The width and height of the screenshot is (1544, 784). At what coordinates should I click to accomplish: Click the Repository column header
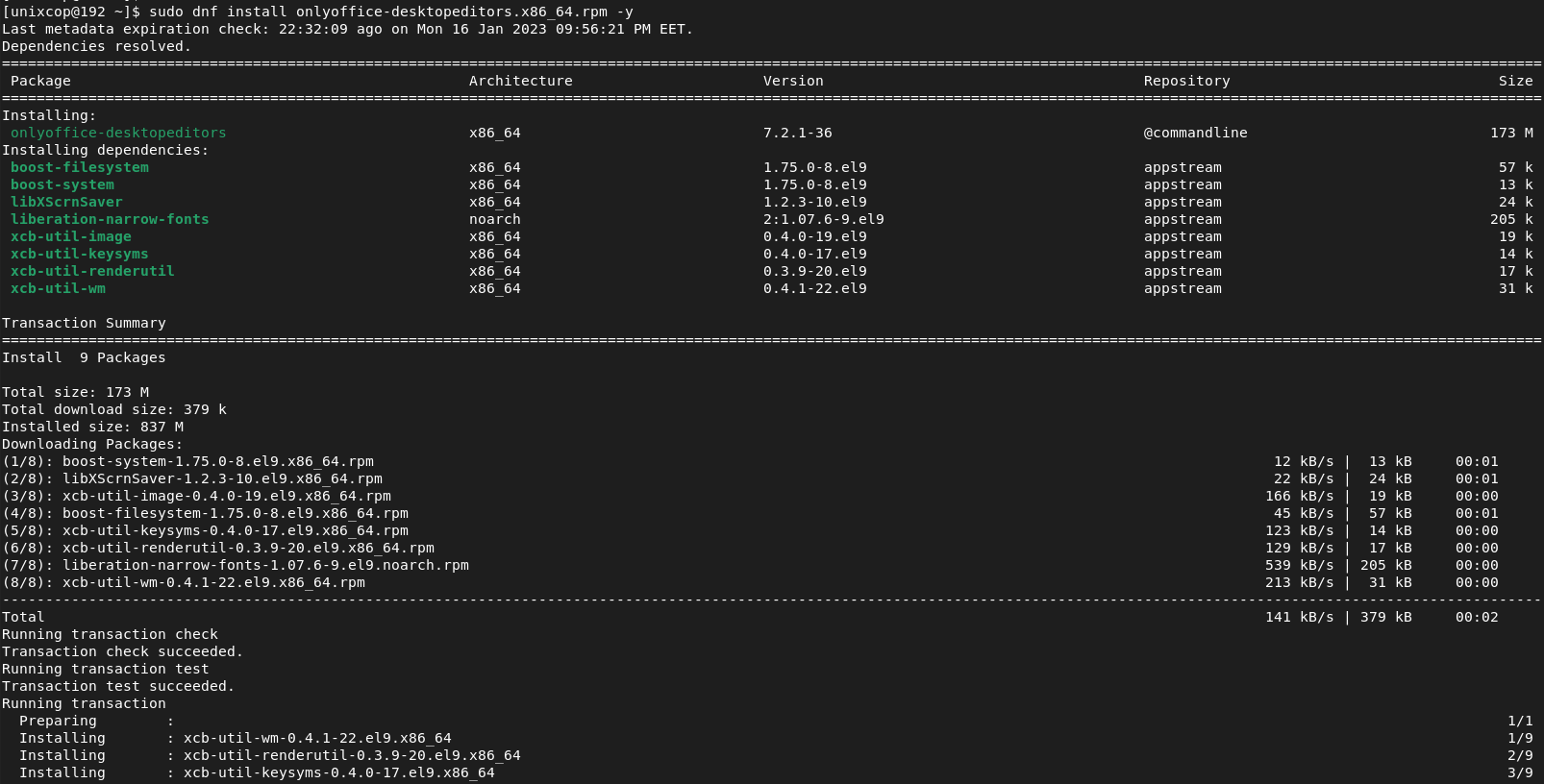coord(1187,81)
